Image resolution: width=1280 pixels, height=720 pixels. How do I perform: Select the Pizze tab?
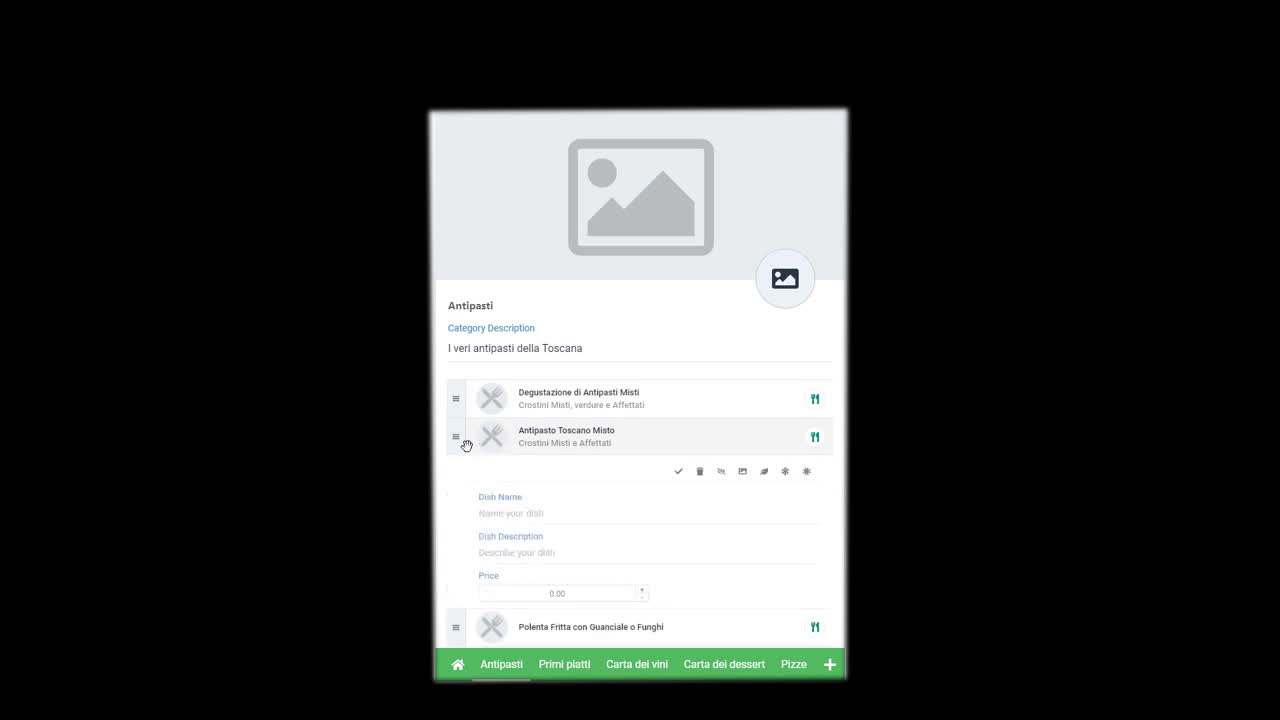pyautogui.click(x=794, y=664)
